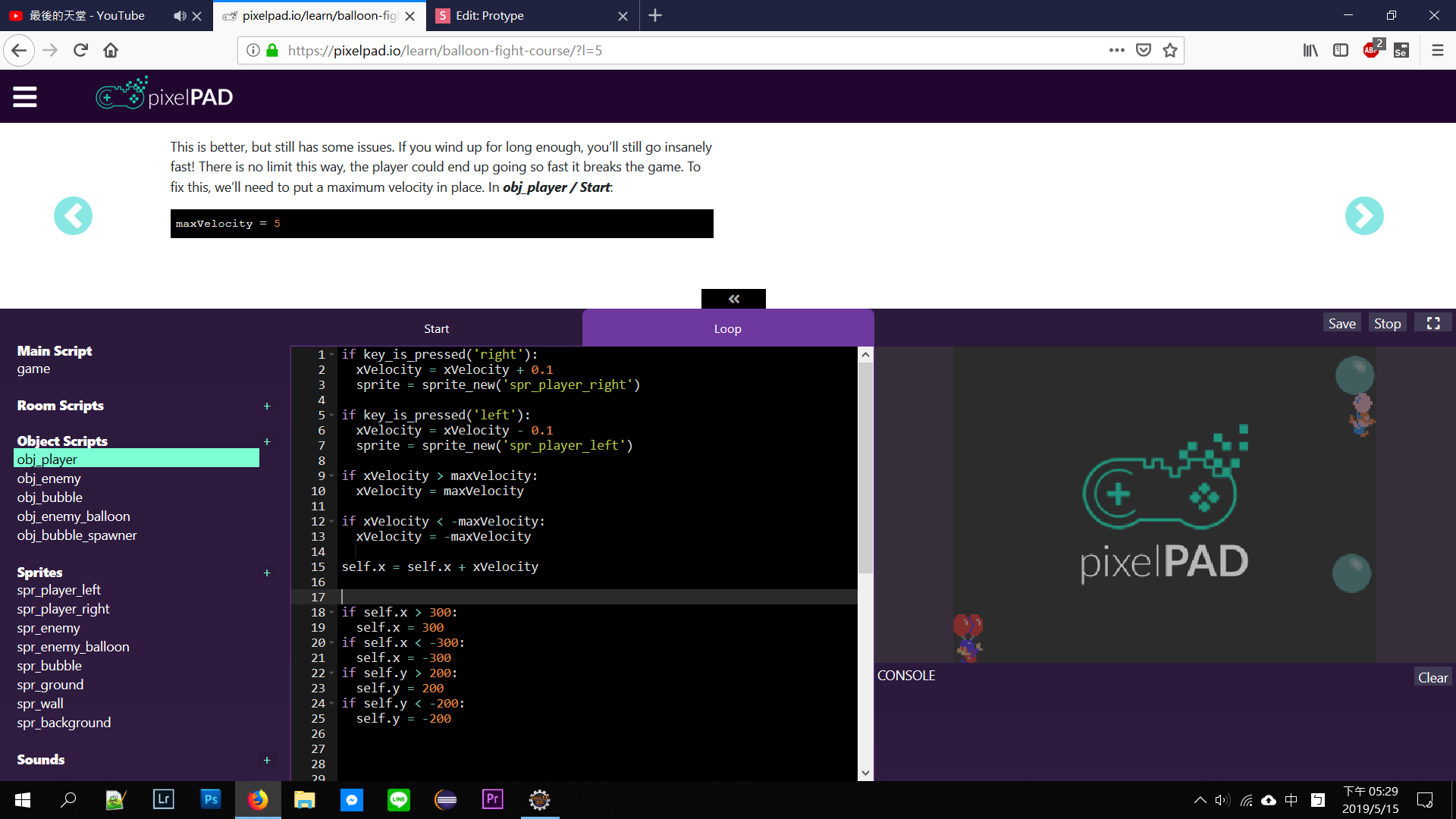Switch to the Start script tab

click(436, 328)
